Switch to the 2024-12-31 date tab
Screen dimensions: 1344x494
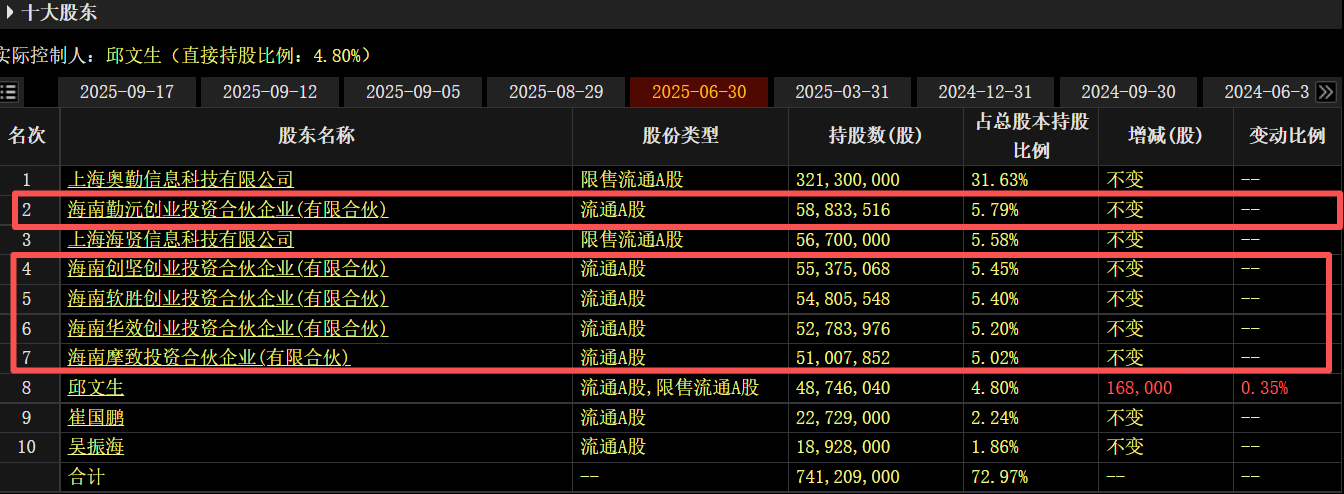click(985, 92)
